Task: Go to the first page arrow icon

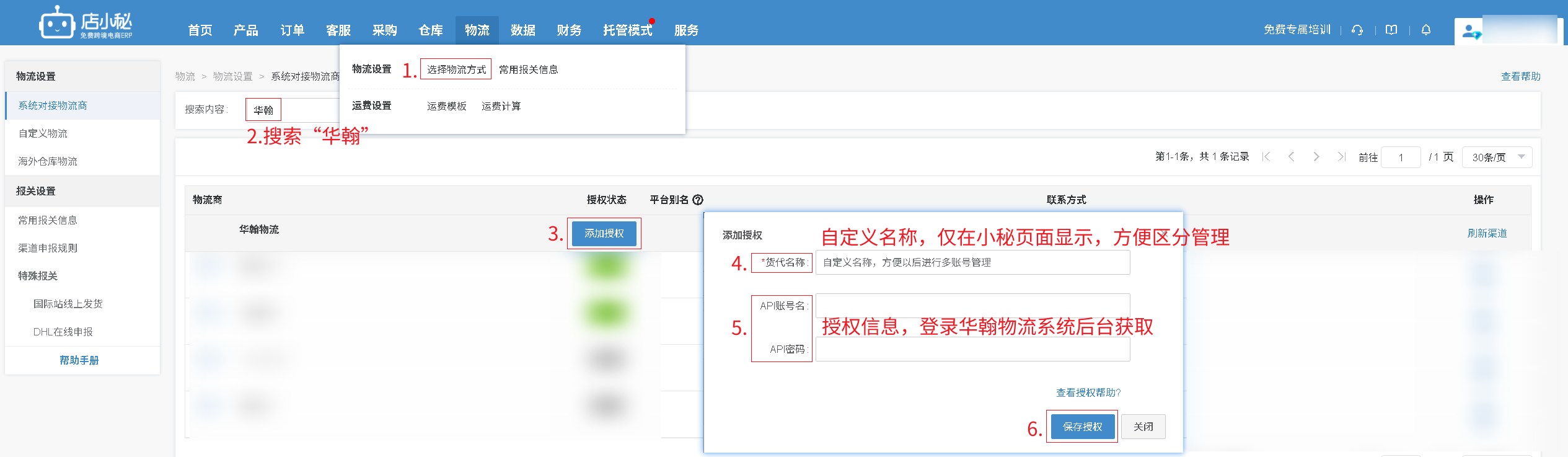Action: tap(1266, 157)
